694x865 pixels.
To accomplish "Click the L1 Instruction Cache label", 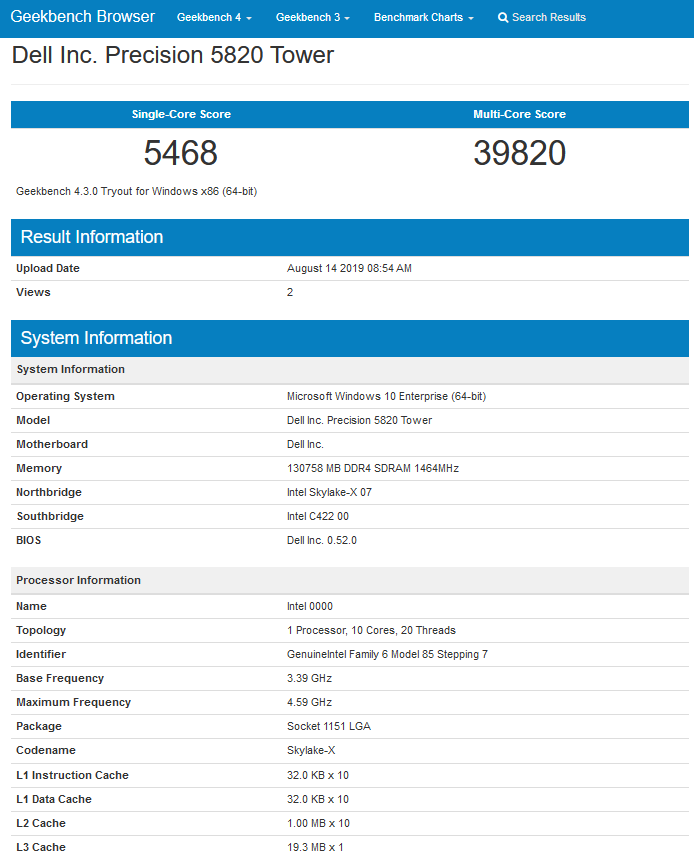I will [x=72, y=775].
